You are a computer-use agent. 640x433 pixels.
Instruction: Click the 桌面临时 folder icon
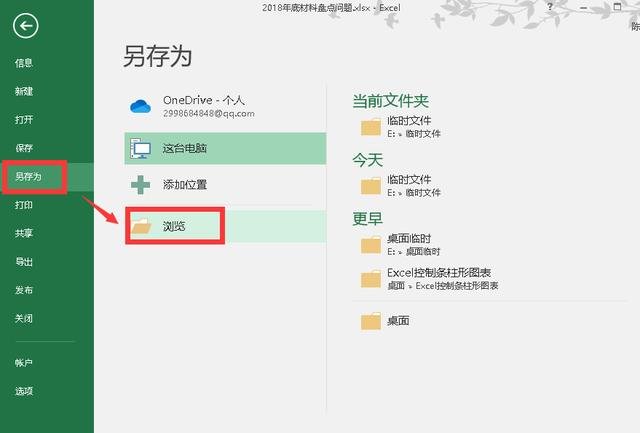click(x=371, y=245)
